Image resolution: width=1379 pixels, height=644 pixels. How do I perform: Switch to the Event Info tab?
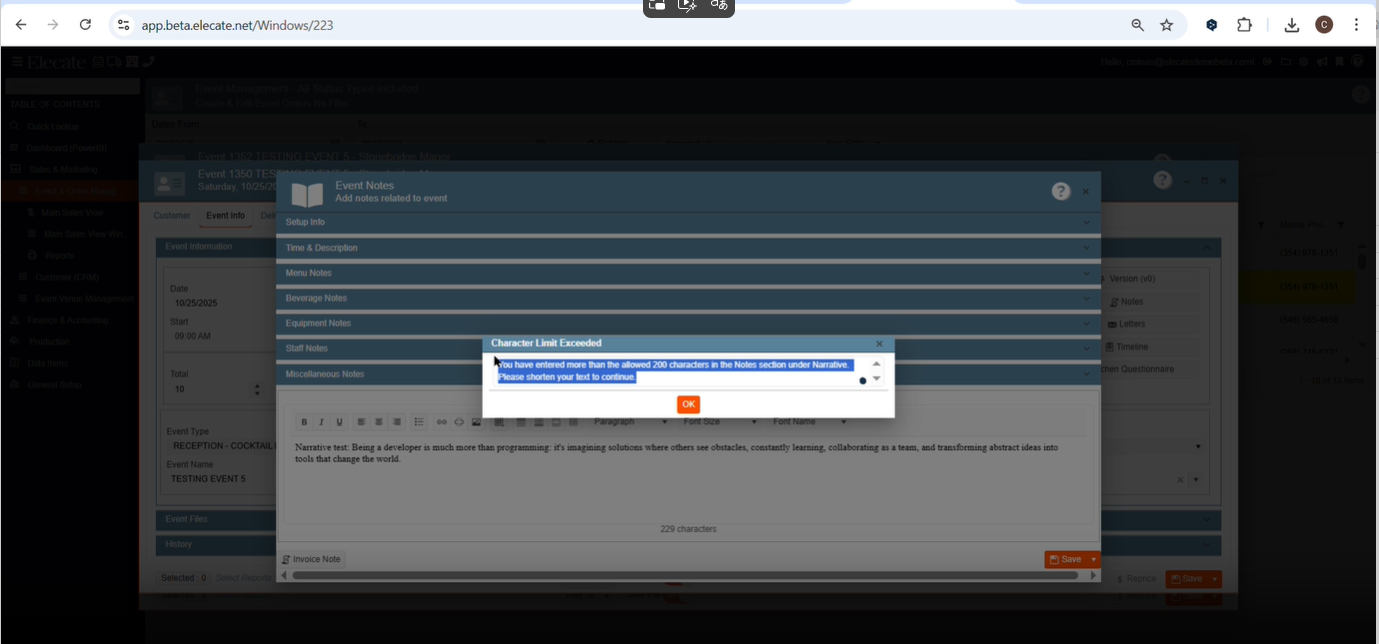pos(225,216)
